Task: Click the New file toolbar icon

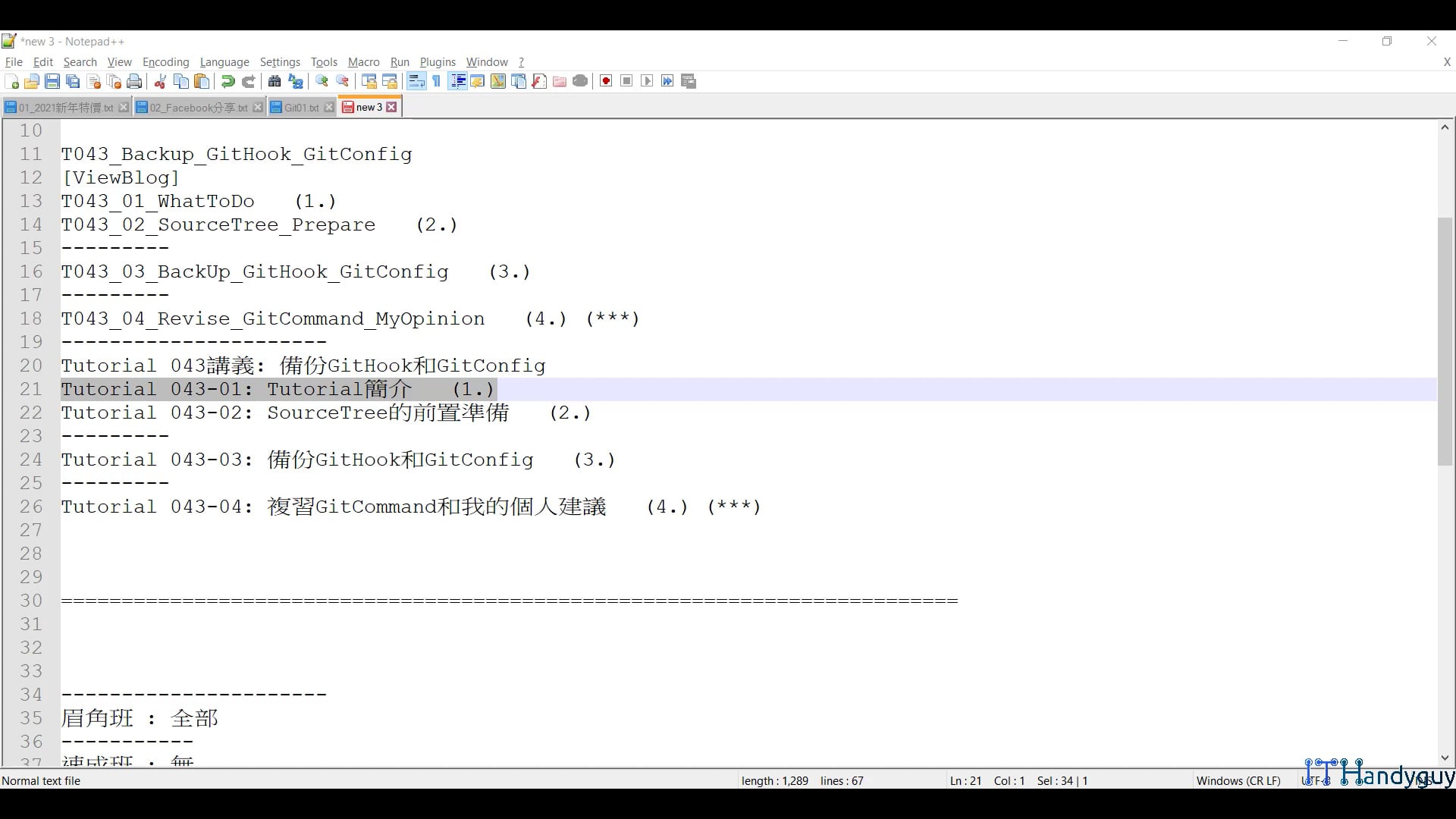Action: pyautogui.click(x=11, y=82)
